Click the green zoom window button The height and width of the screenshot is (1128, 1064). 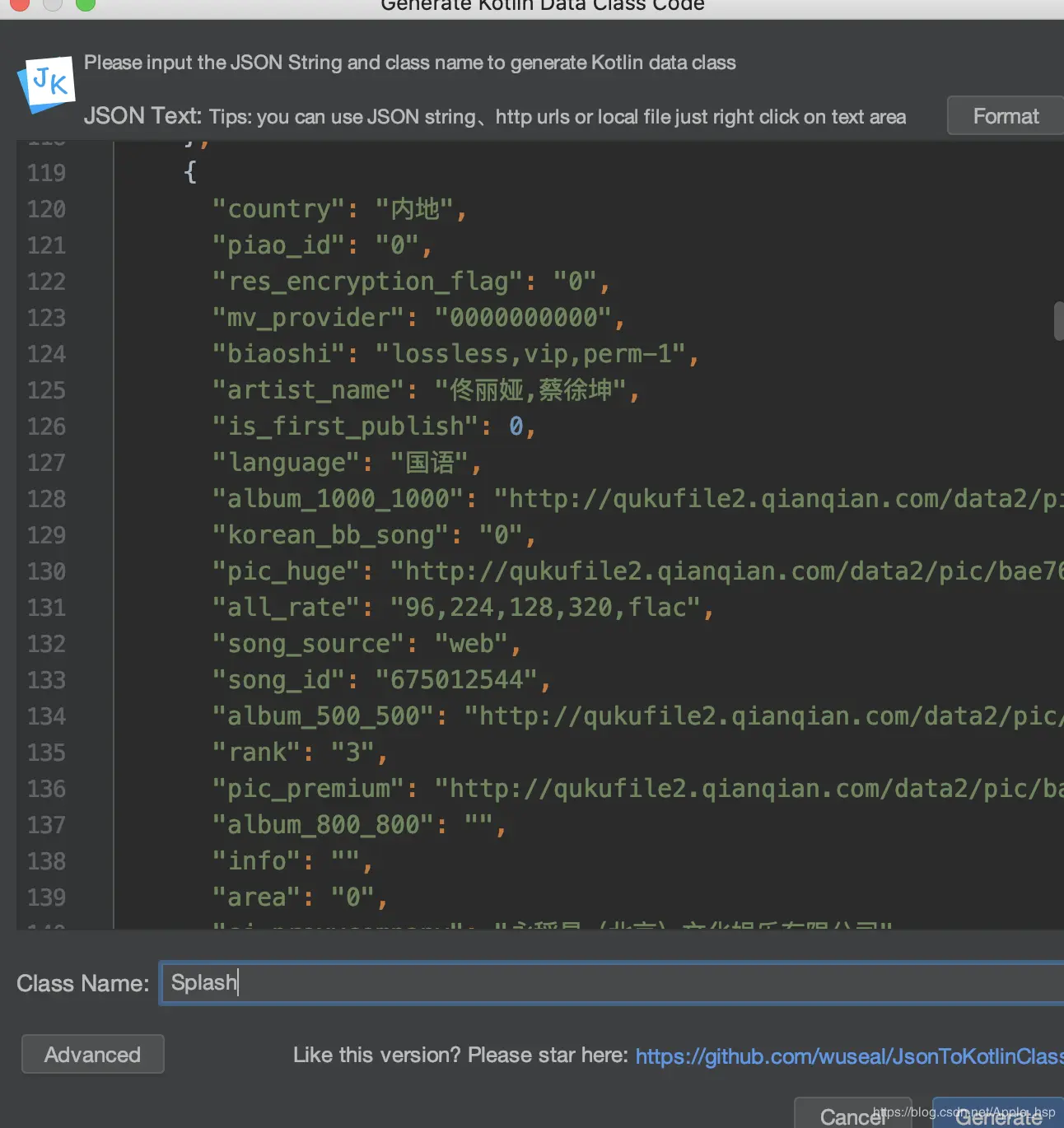pos(85,4)
